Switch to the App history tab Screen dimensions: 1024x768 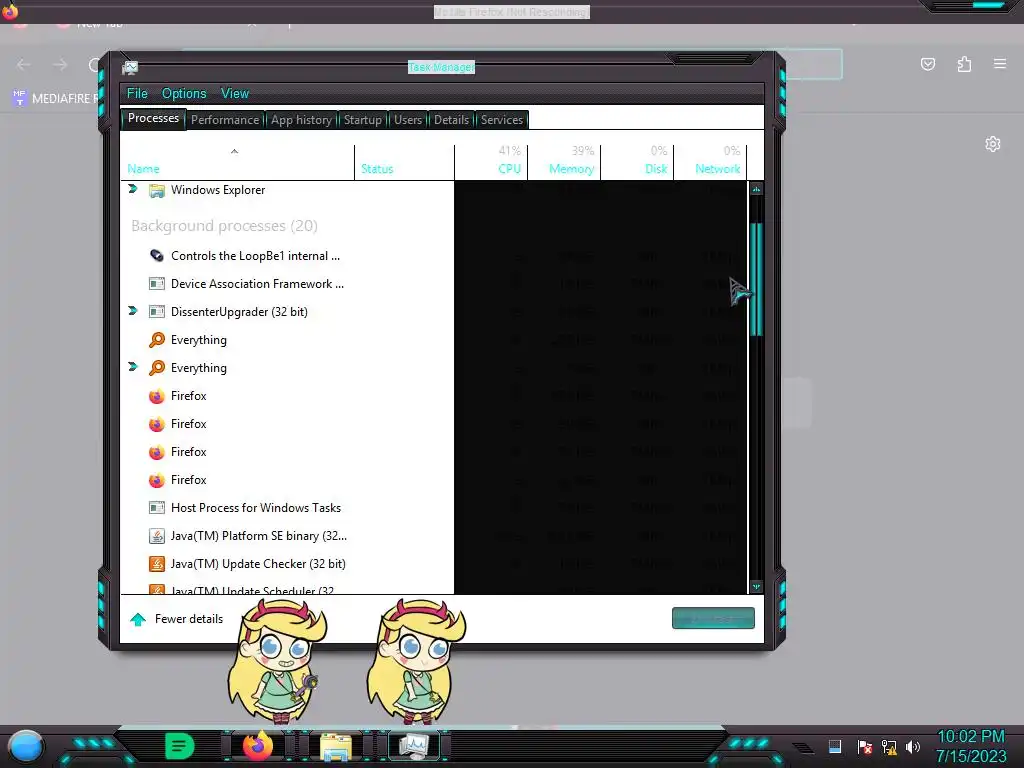[301, 120]
